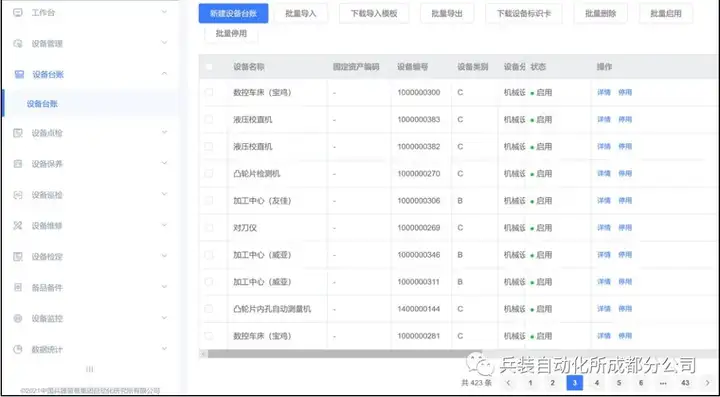The width and height of the screenshot is (720, 397).
Task: Expand the 设备维修 menu chevron
Action: 164,225
